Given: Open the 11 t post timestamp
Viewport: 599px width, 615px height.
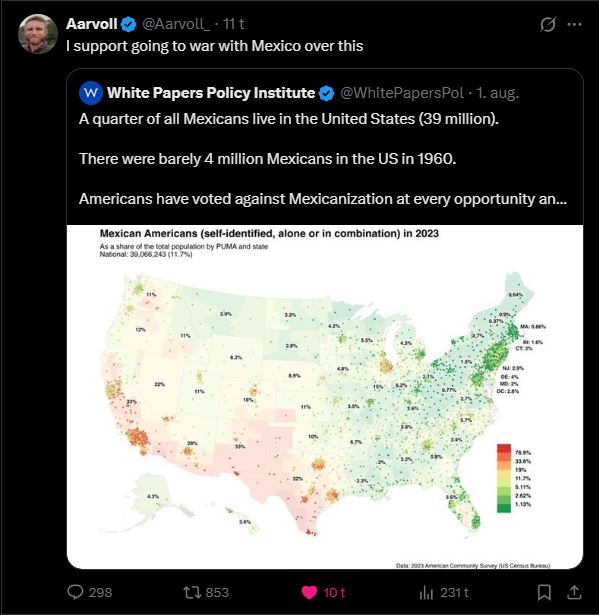Looking at the screenshot, I should pyautogui.click(x=233, y=24).
